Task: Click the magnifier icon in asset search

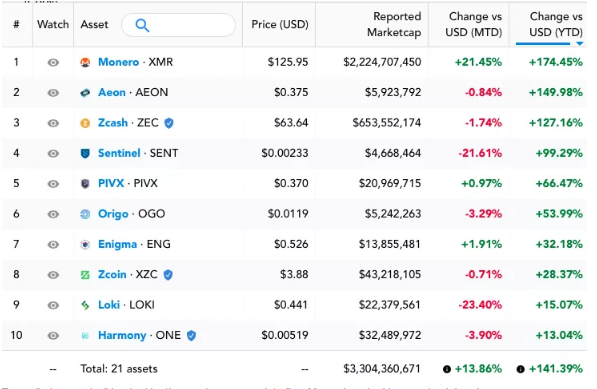Action: point(142,25)
